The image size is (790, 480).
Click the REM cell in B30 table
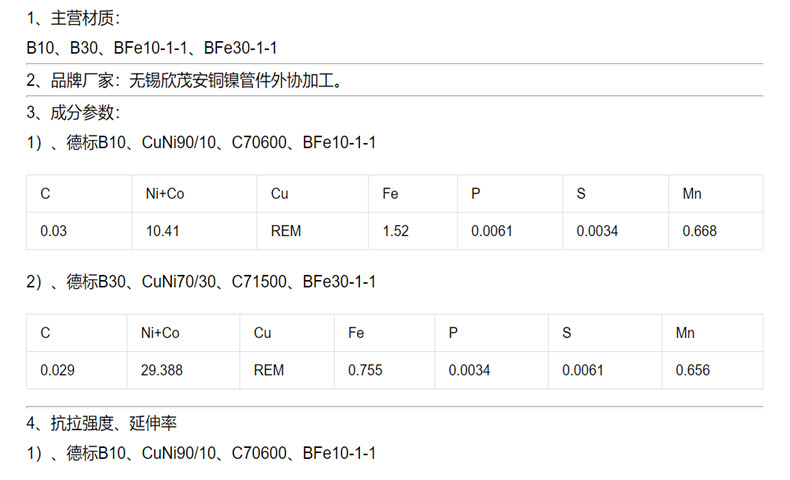(269, 370)
